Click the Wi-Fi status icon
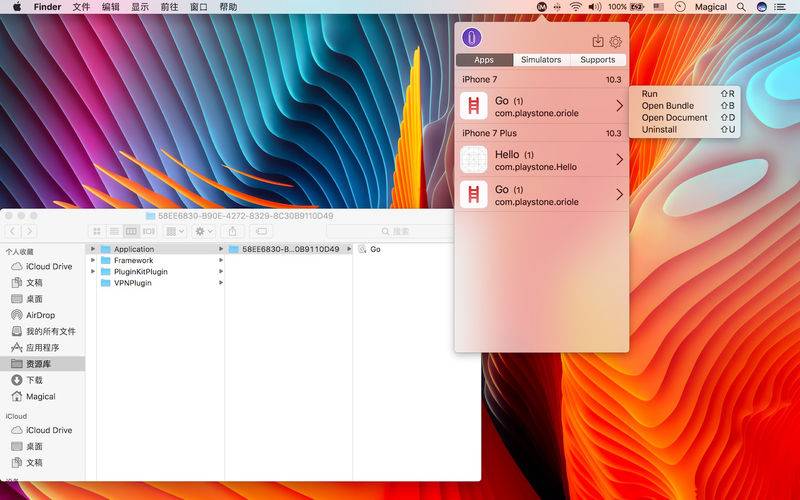 click(x=576, y=7)
